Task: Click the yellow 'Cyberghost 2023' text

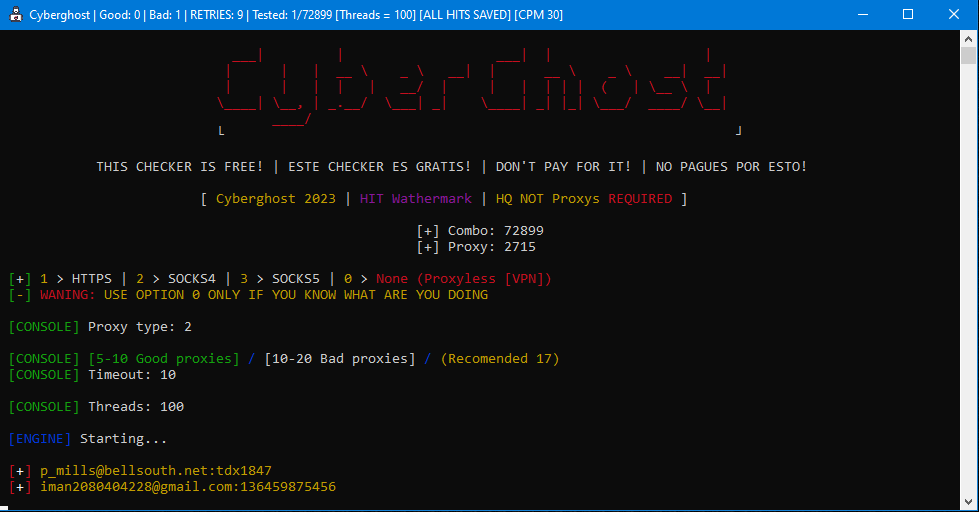Action: click(275, 199)
